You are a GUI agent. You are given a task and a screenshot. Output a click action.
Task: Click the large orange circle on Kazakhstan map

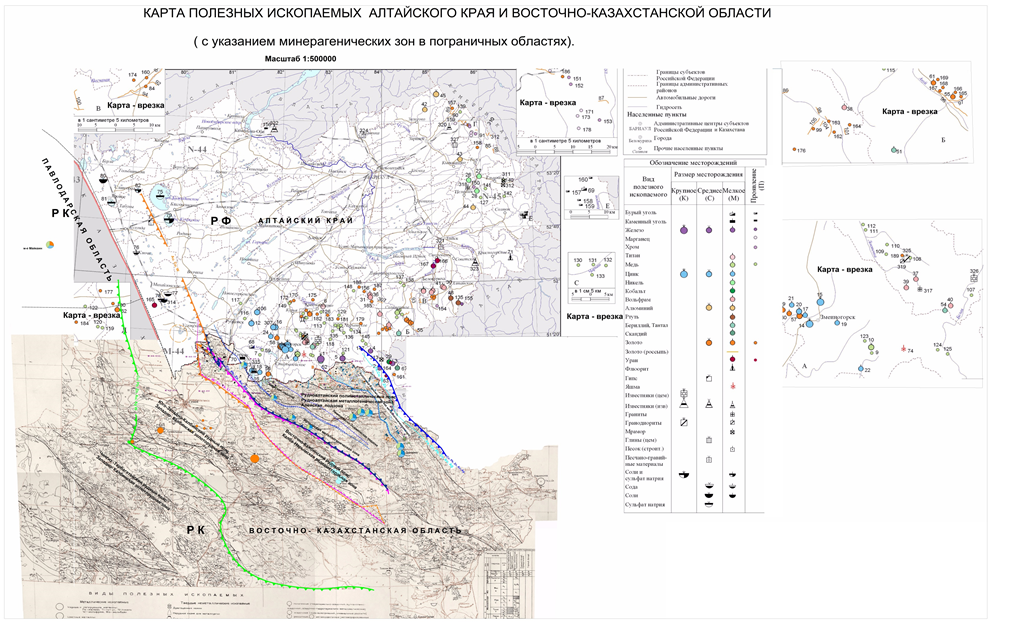click(255, 458)
